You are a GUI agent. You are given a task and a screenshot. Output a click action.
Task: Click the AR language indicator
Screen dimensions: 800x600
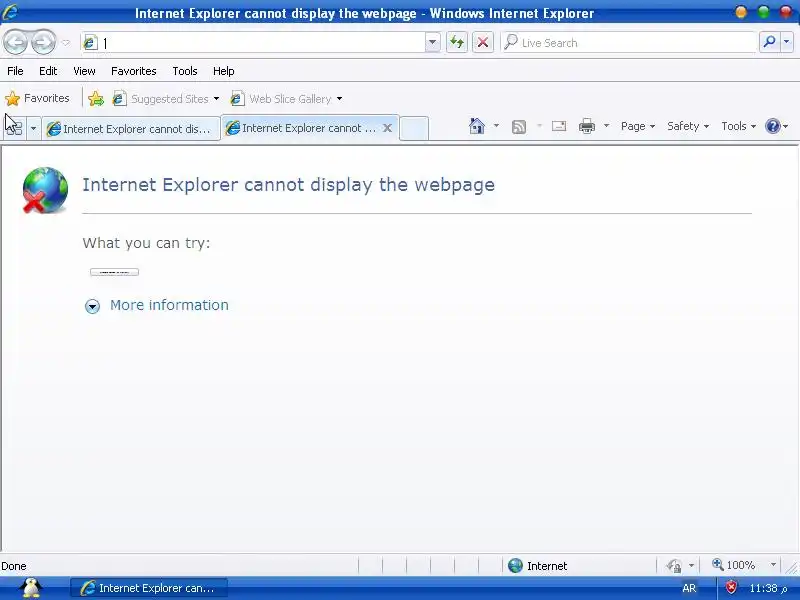(x=689, y=588)
